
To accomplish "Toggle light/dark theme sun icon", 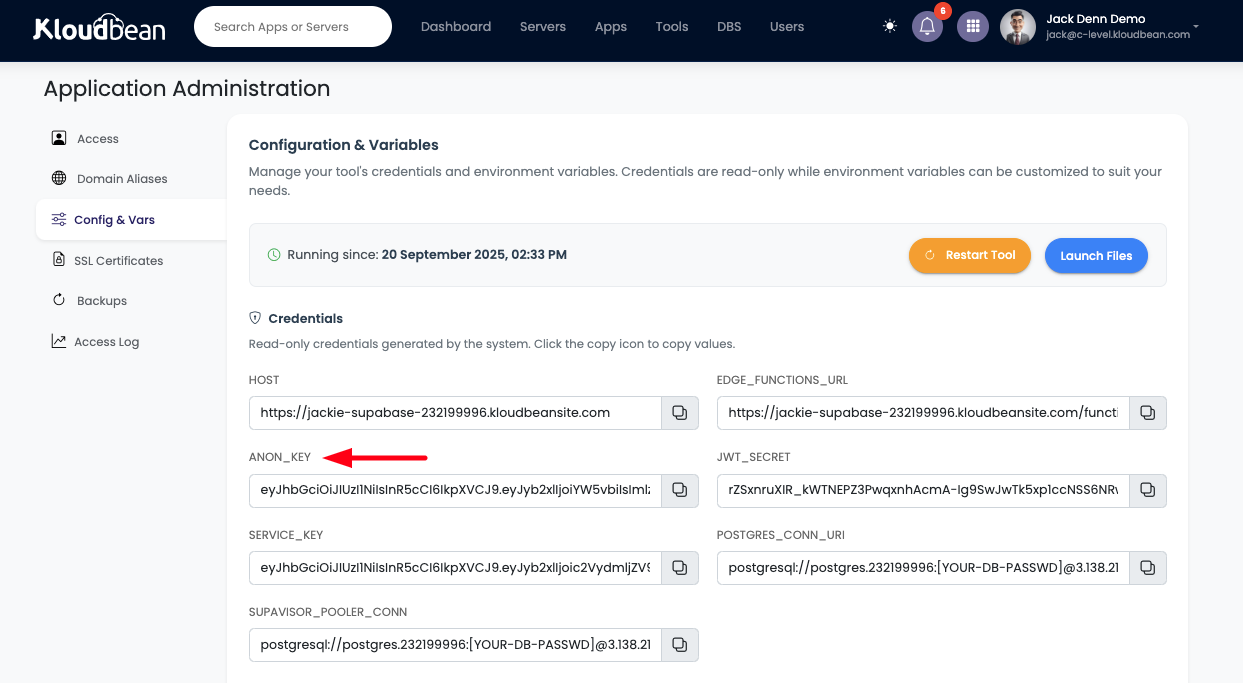I will pos(889,27).
